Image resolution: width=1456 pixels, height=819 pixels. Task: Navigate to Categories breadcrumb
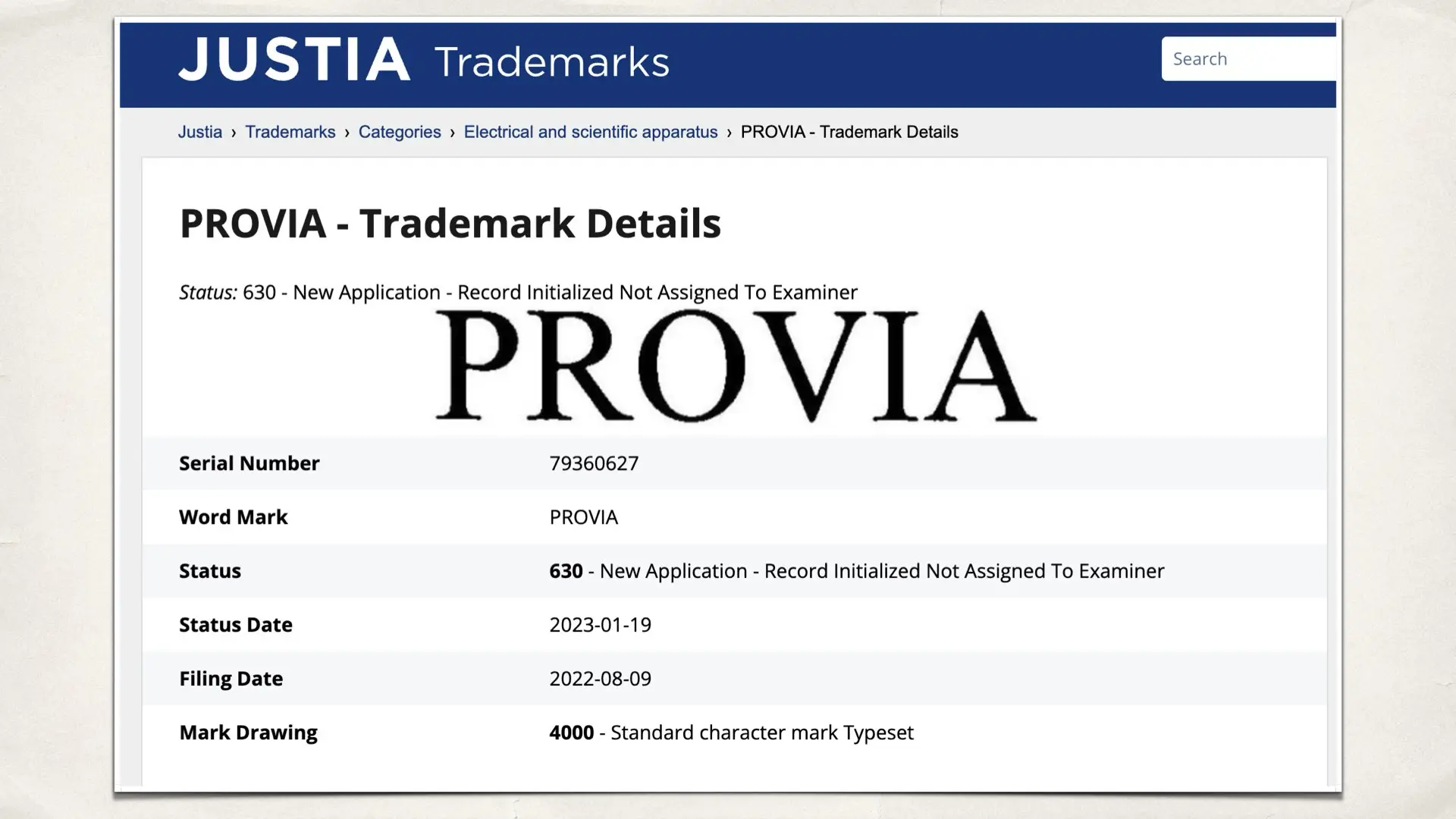coord(400,132)
